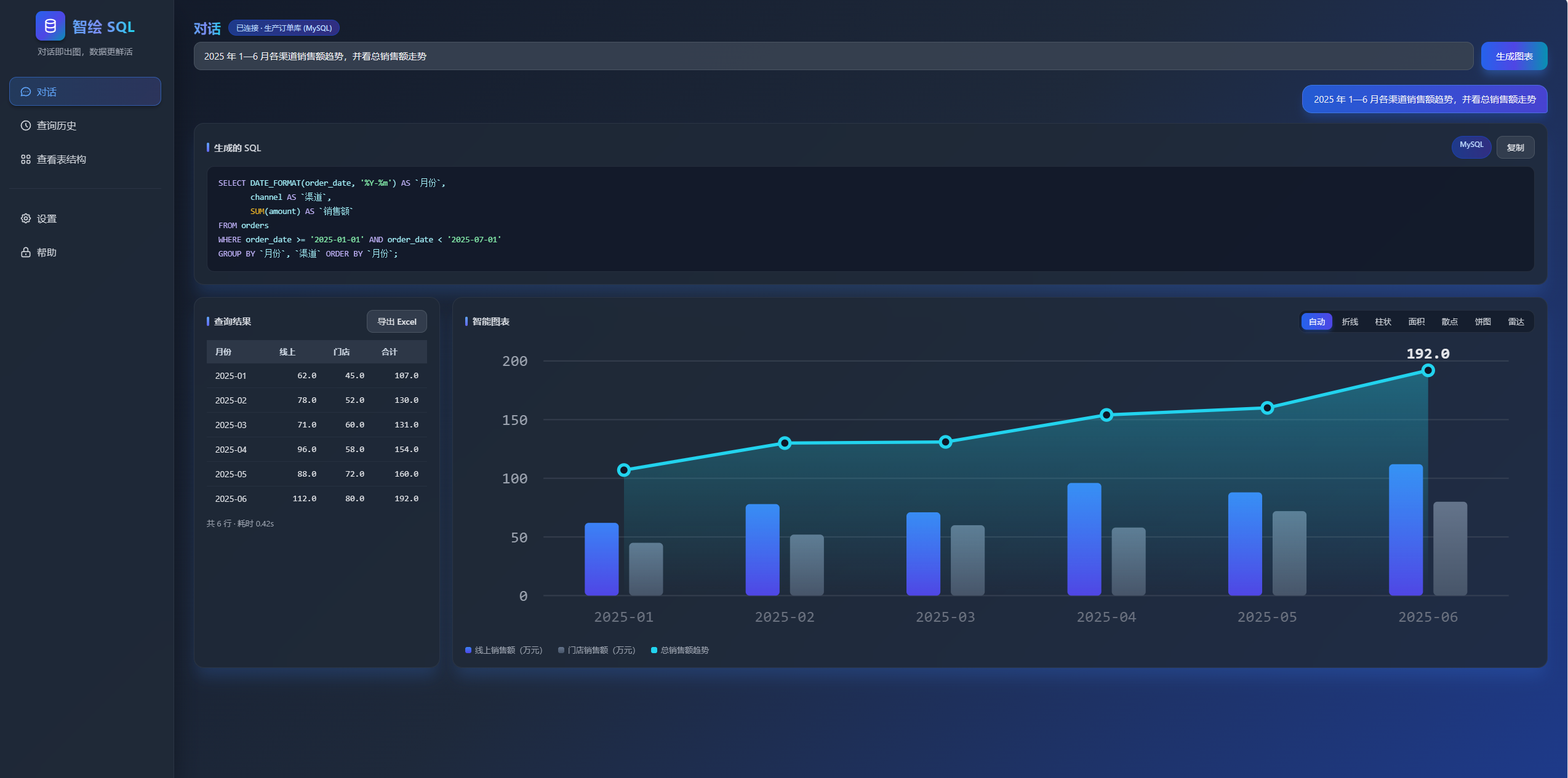Click the SQL code block
This screenshot has height=778, width=1568.
tap(870, 219)
